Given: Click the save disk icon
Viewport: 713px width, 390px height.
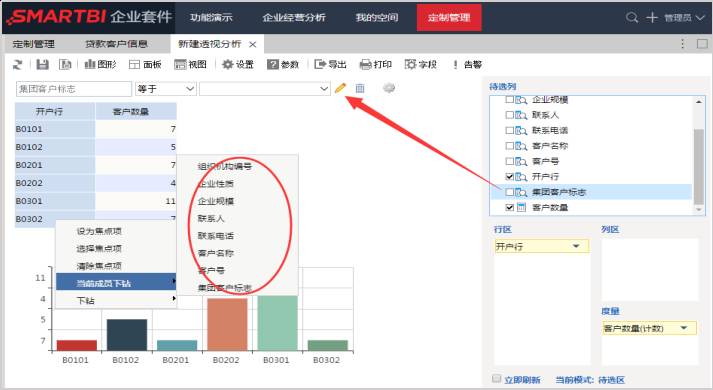Looking at the screenshot, I should tap(43, 65).
